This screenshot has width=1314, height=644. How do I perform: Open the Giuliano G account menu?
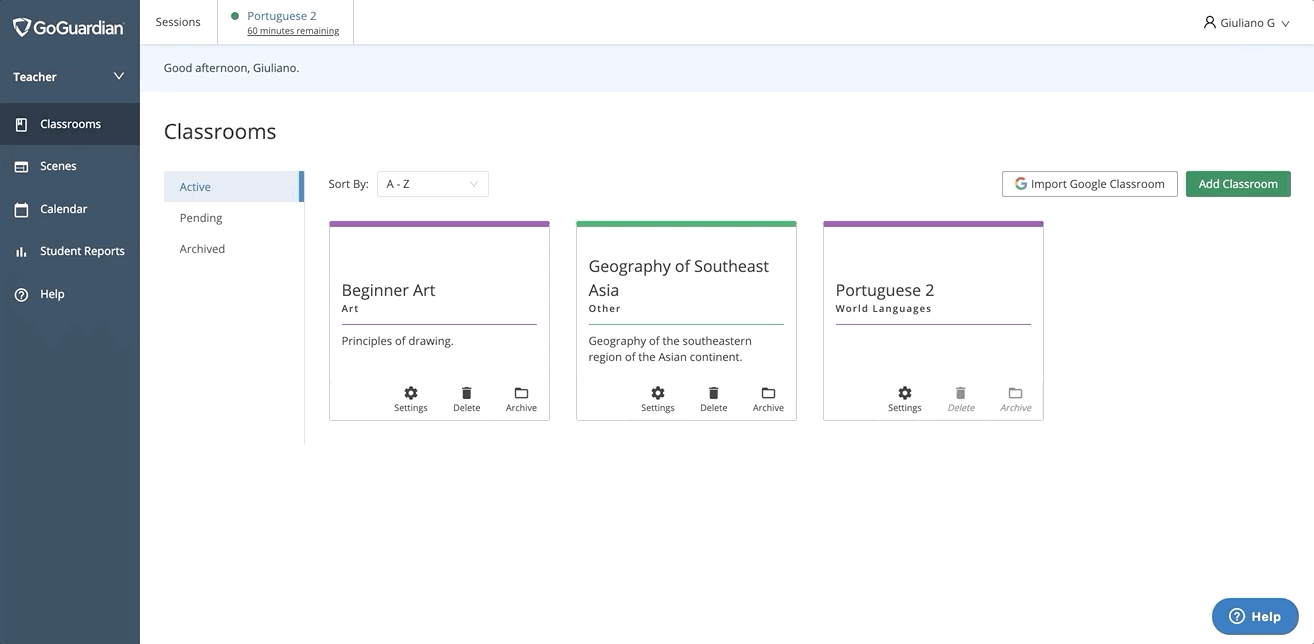(1246, 23)
